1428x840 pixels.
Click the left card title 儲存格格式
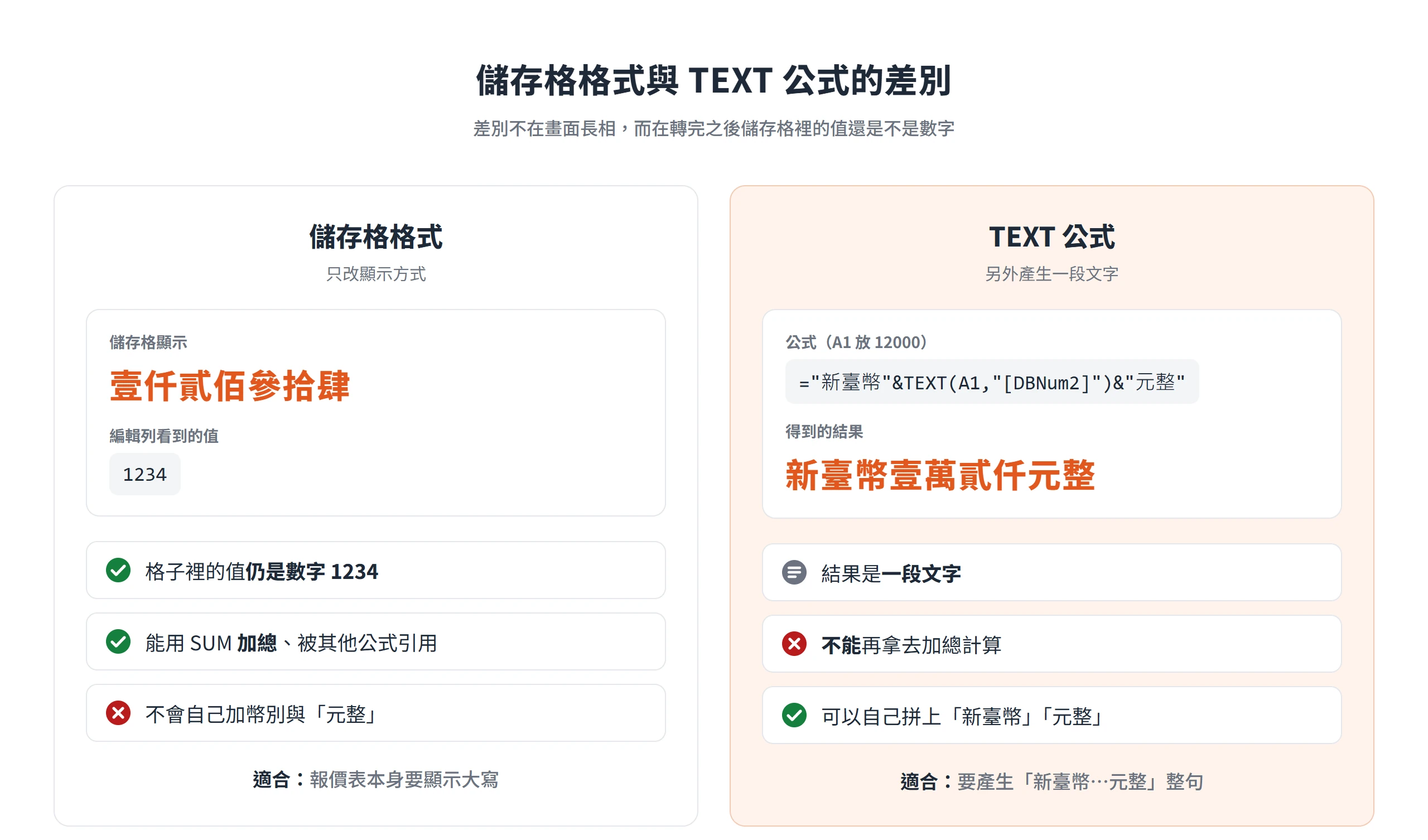pos(376,237)
